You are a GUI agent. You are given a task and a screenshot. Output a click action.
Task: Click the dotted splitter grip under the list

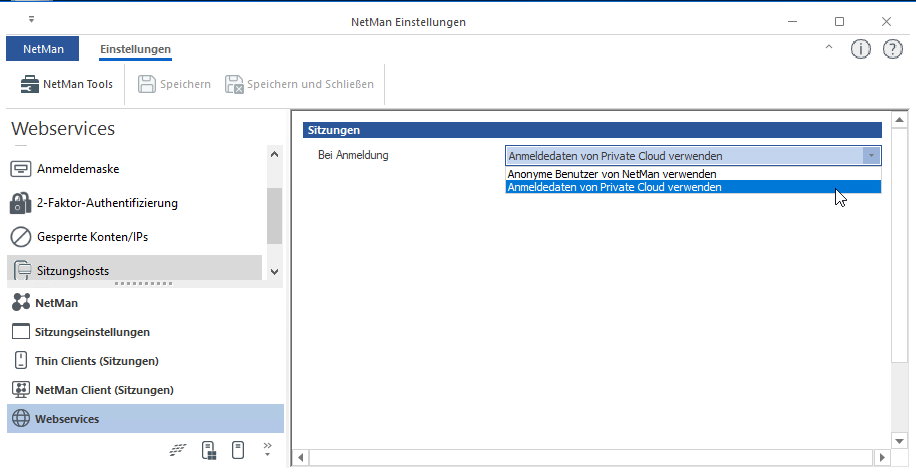(x=144, y=283)
